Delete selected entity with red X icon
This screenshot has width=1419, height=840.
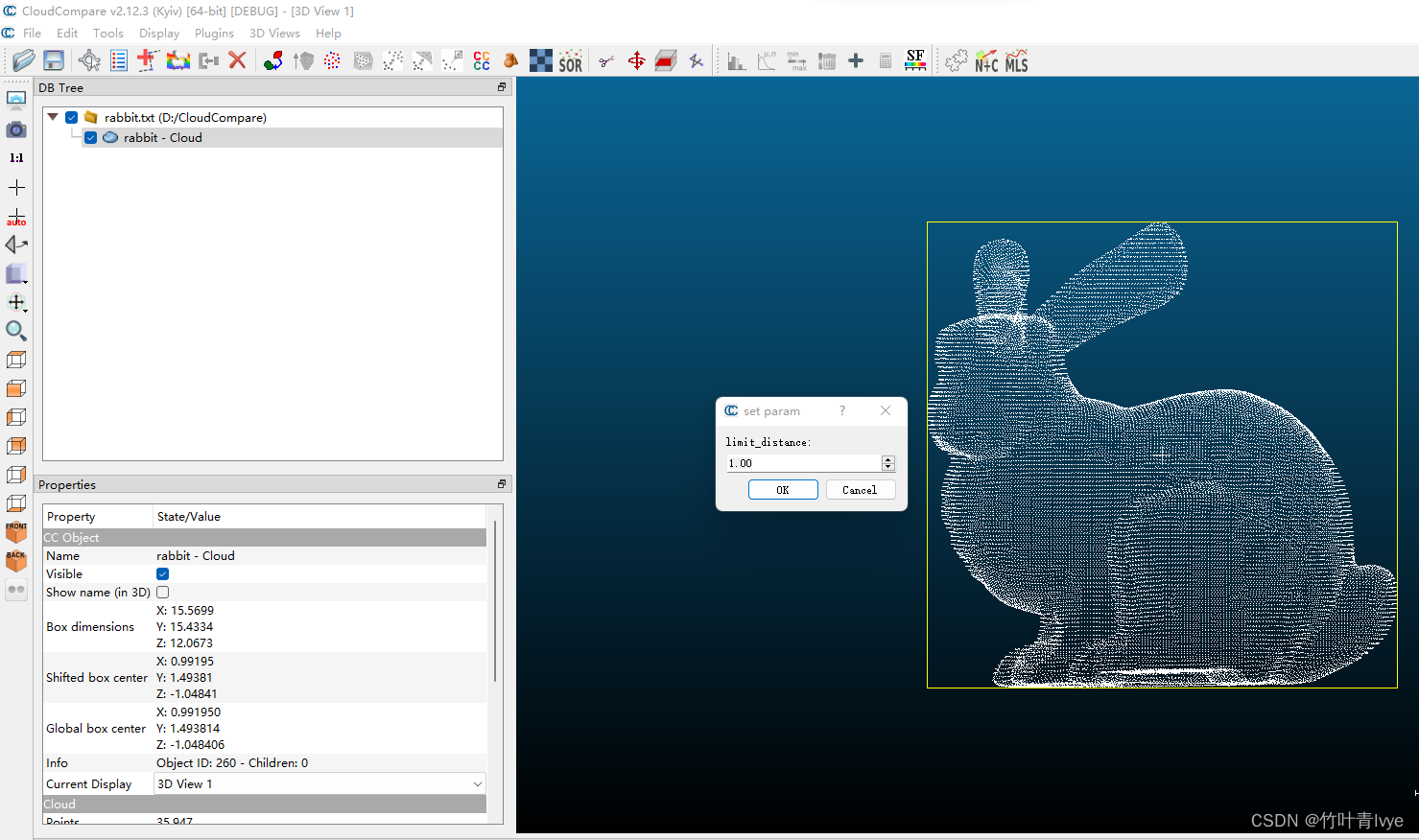coord(238,61)
